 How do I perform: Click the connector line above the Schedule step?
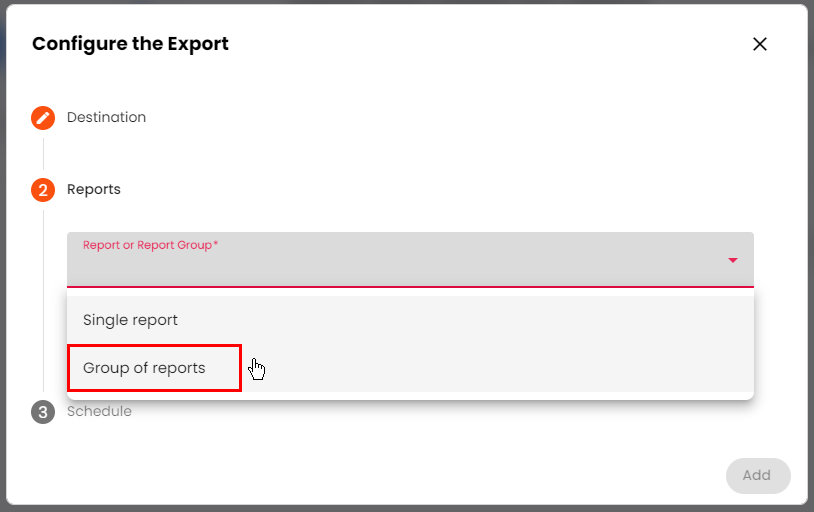pyautogui.click(x=43, y=394)
